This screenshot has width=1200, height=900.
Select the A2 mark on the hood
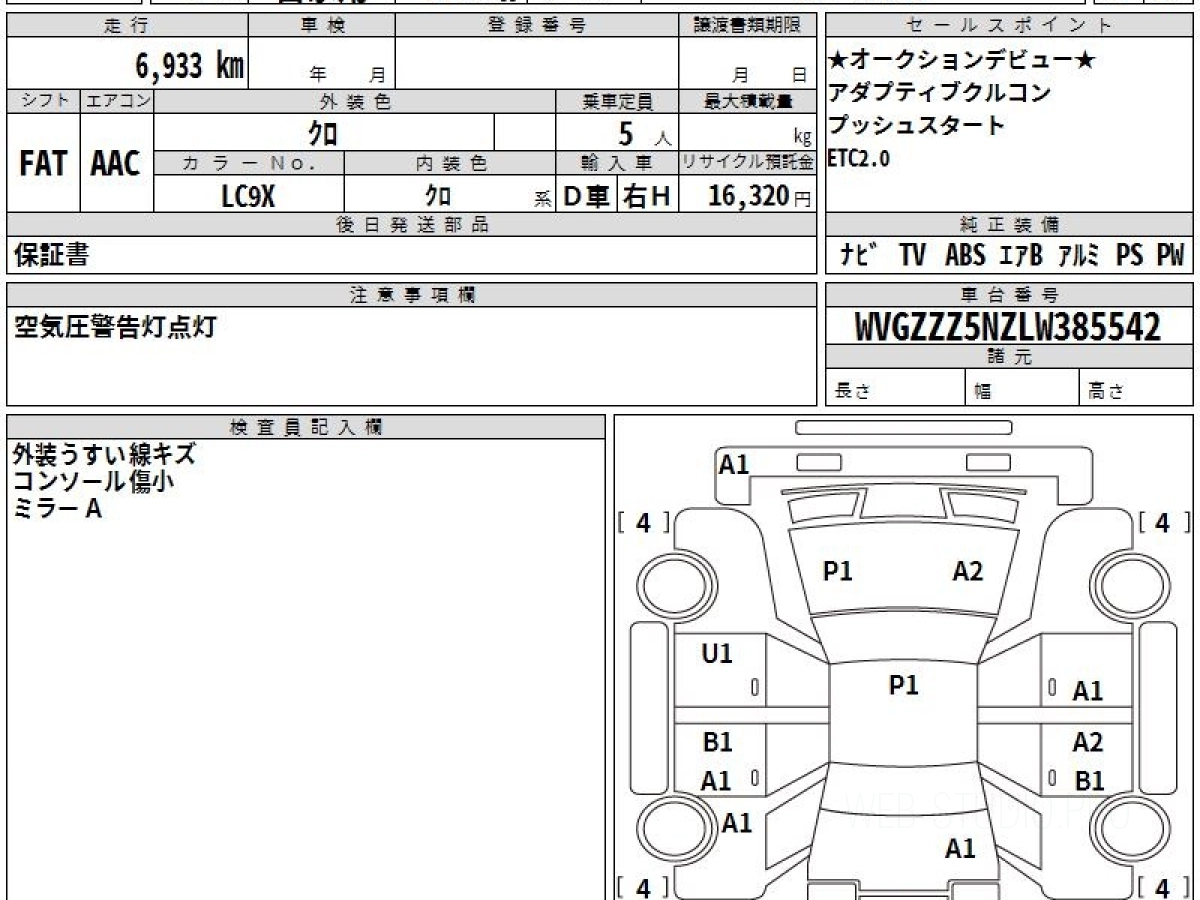(967, 571)
